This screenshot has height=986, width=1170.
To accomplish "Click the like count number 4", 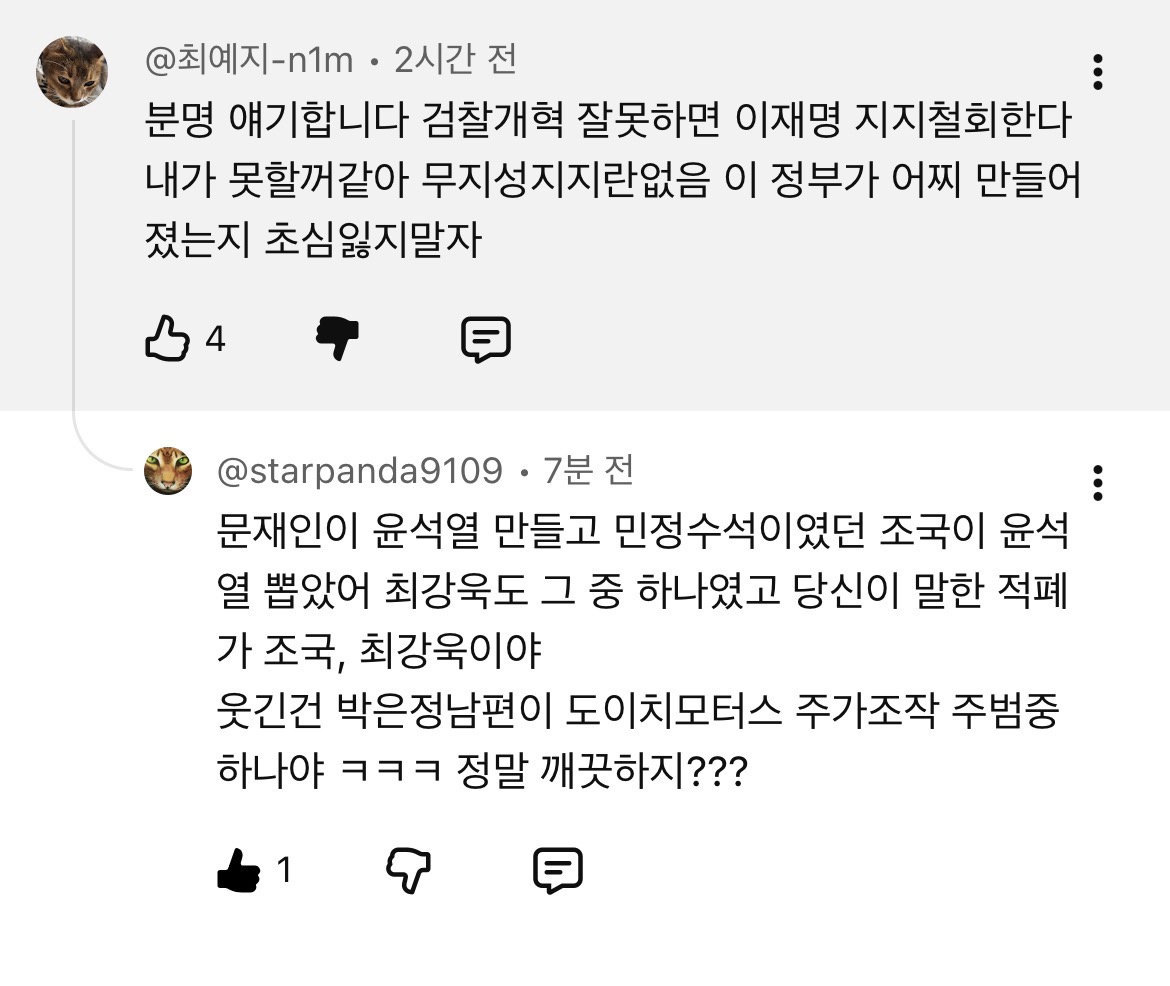I will 215,340.
